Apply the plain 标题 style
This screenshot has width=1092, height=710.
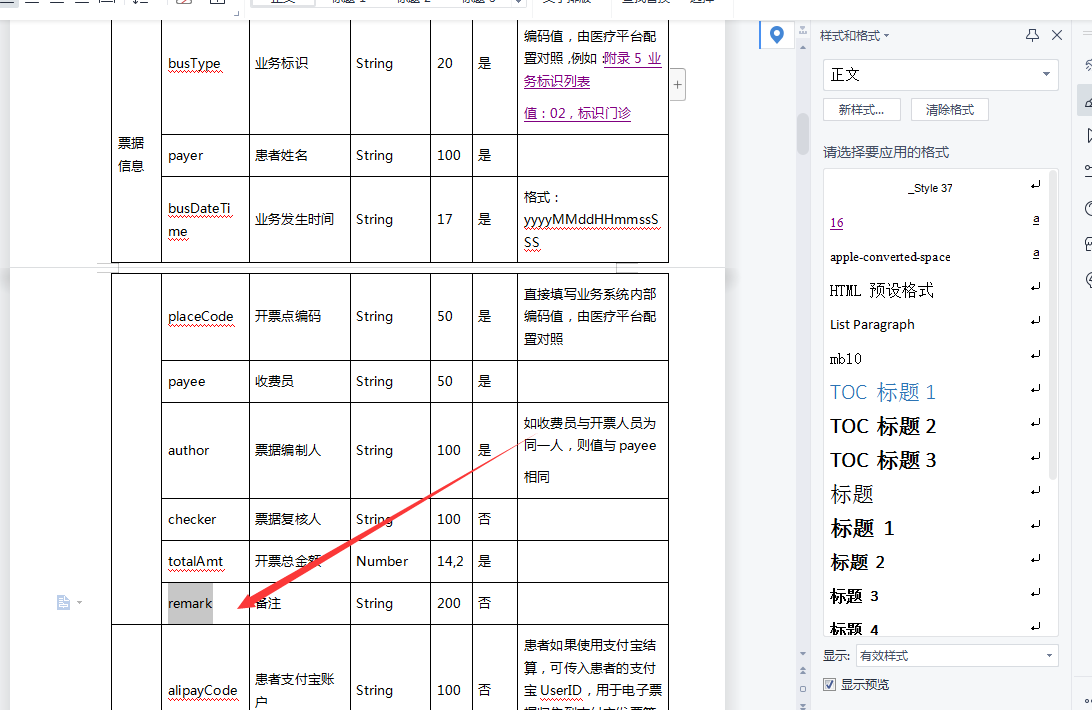[935, 495]
